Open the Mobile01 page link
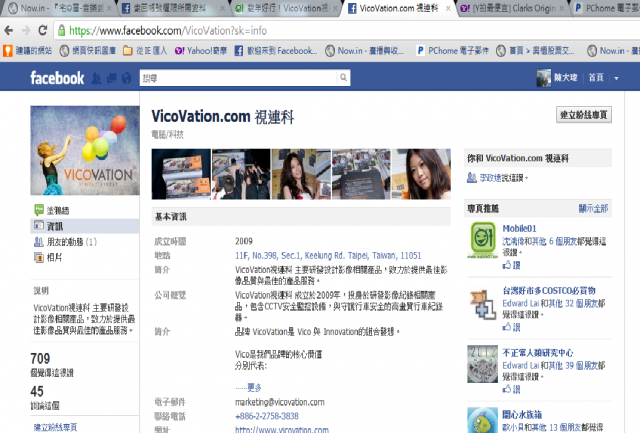Image resolution: width=640 pixels, height=433 pixels. (x=519, y=229)
